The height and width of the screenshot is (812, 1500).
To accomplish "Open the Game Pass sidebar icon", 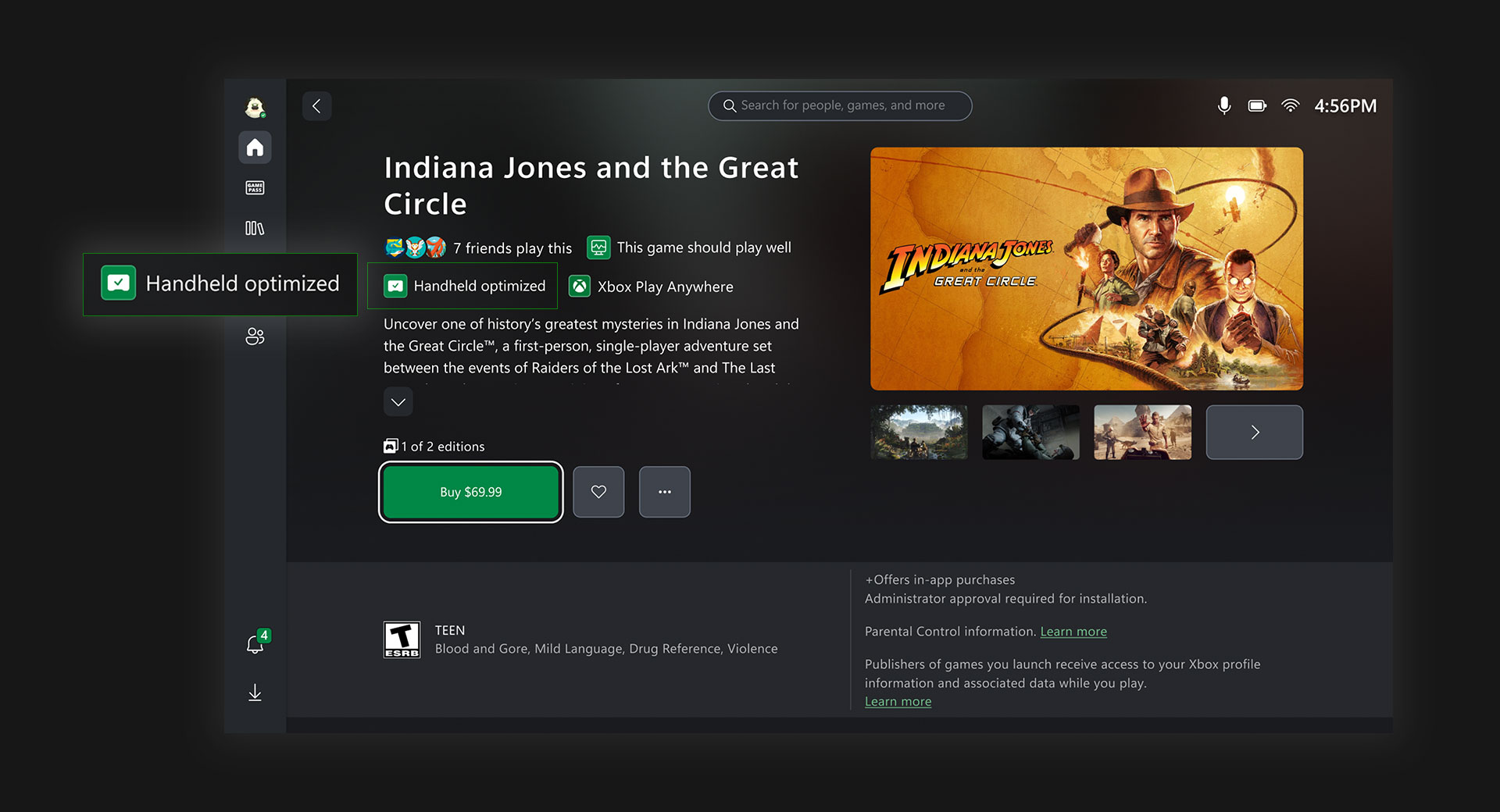I will click(x=254, y=187).
